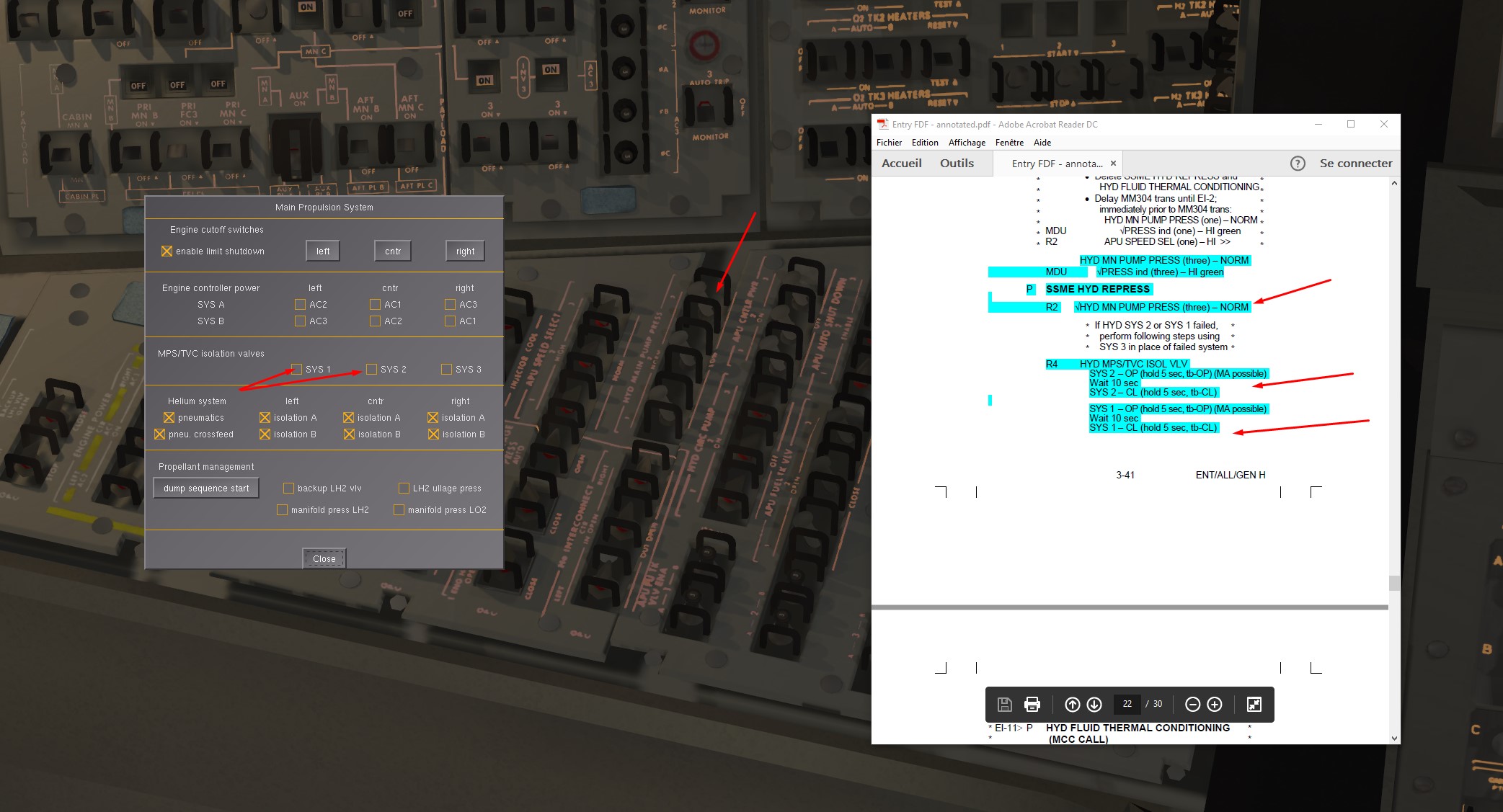Open the Fichier menu
Screen dimensions: 1503x812
click(x=889, y=143)
